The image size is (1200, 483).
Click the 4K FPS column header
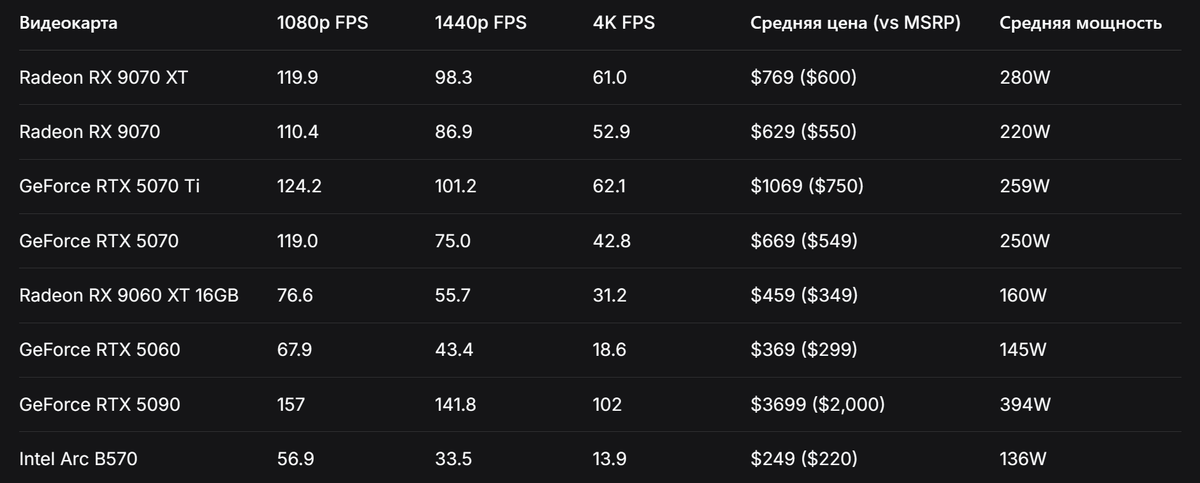click(624, 23)
